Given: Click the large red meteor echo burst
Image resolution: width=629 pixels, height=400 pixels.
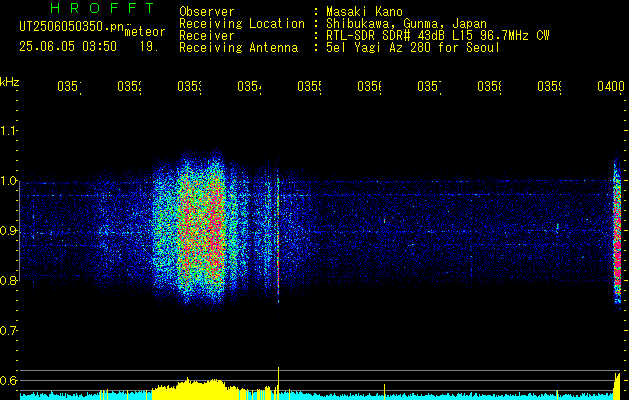Looking at the screenshot, I should 201,229.
